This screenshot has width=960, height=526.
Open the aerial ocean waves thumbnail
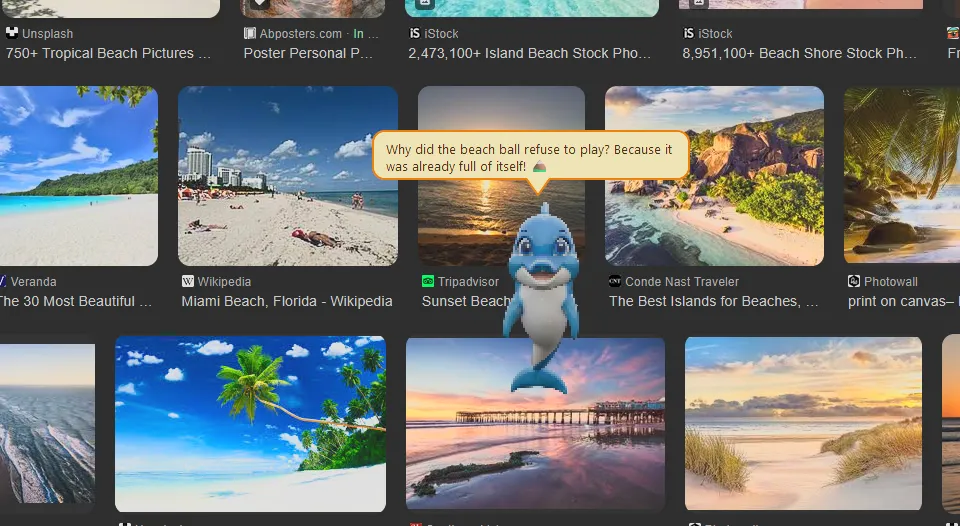pyautogui.click(x=47, y=424)
